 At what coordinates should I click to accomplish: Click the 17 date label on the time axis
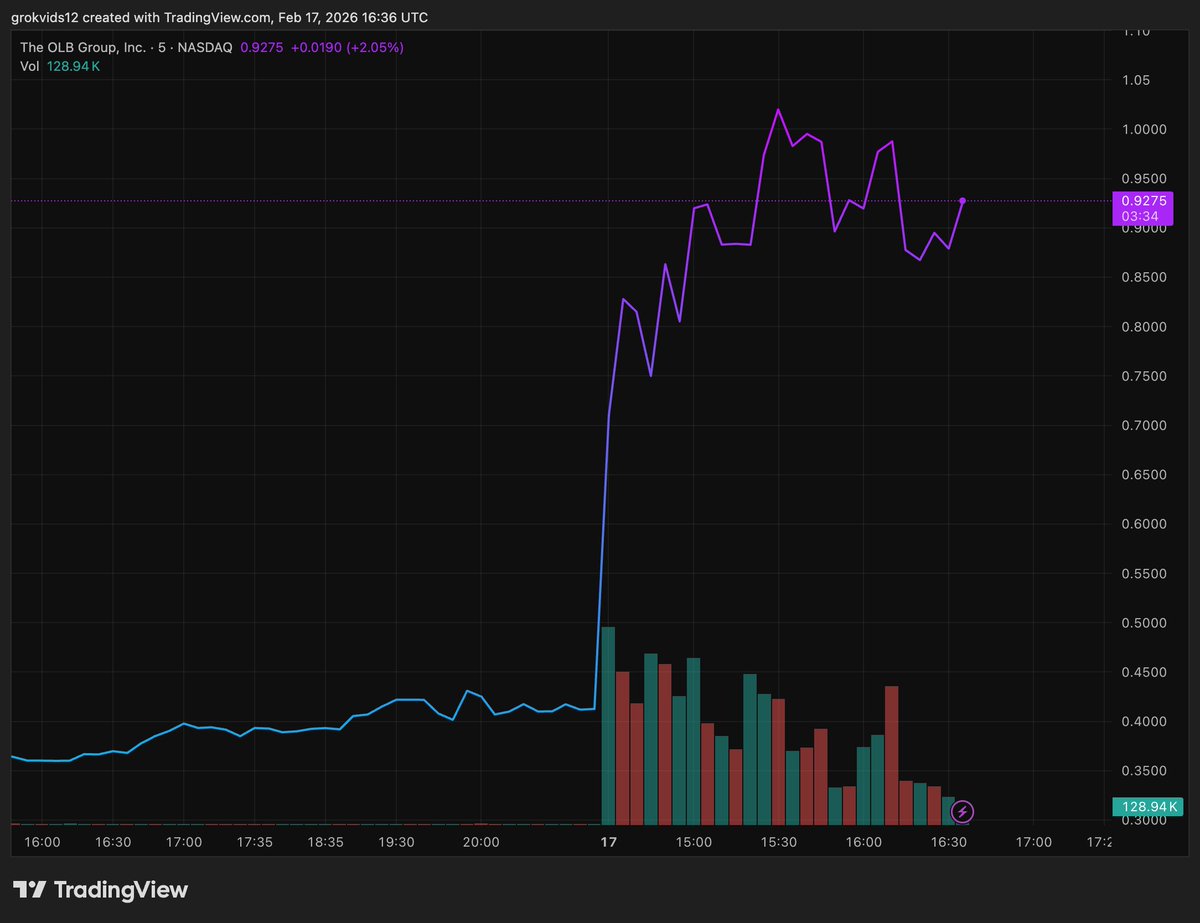(x=608, y=843)
